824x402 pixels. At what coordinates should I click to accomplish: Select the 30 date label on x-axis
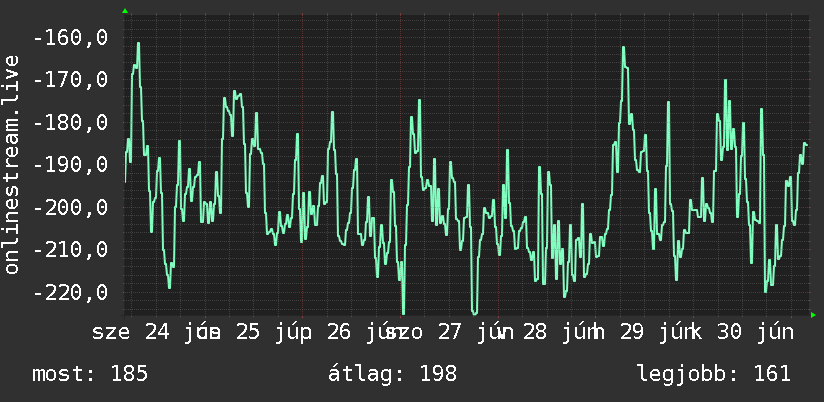[x=728, y=332]
